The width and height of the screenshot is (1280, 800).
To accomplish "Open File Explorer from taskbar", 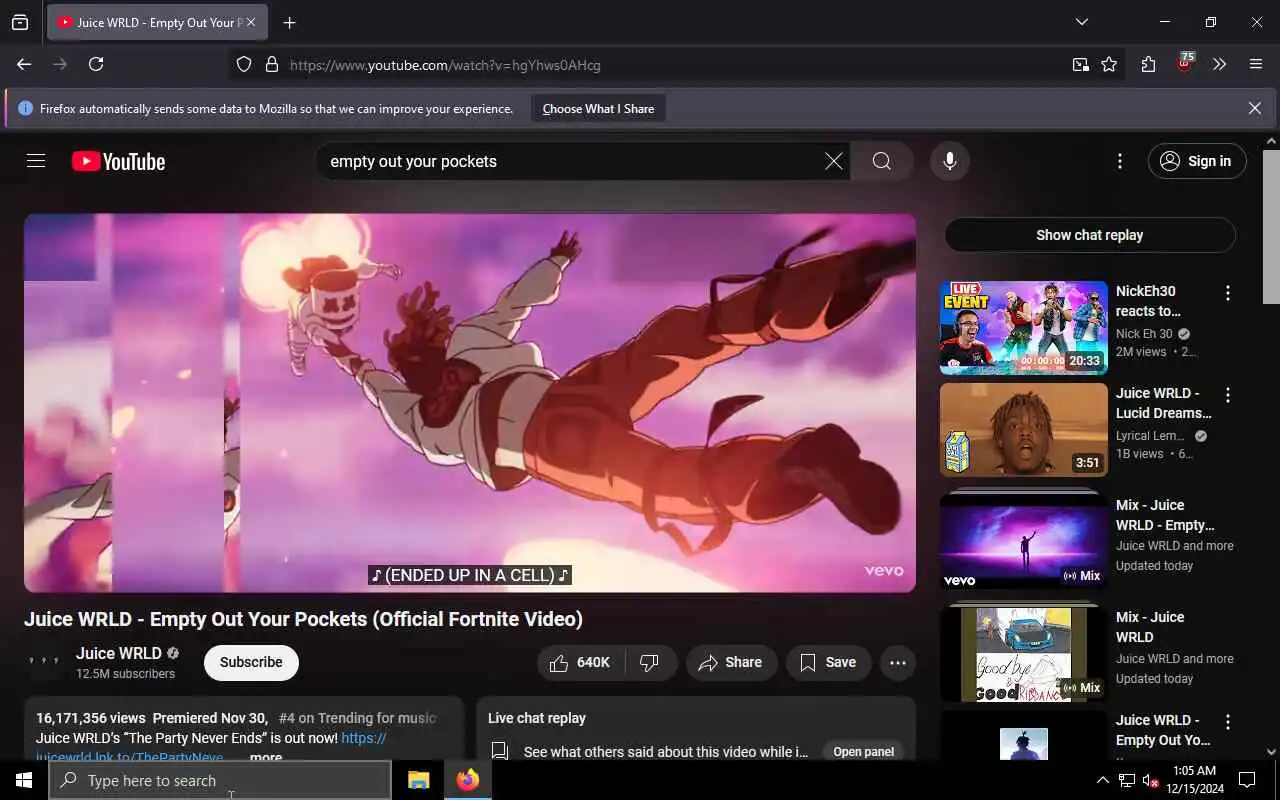I will point(418,780).
